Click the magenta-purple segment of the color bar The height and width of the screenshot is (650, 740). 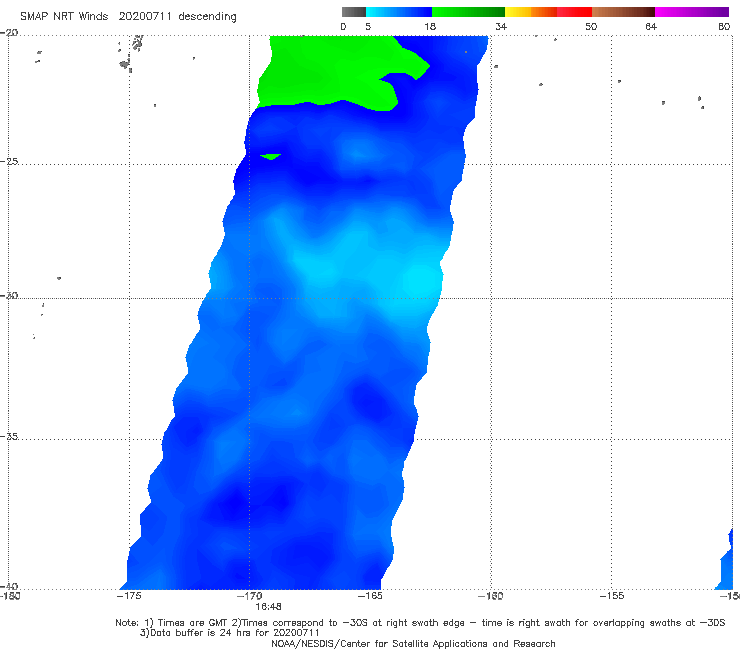click(x=692, y=12)
